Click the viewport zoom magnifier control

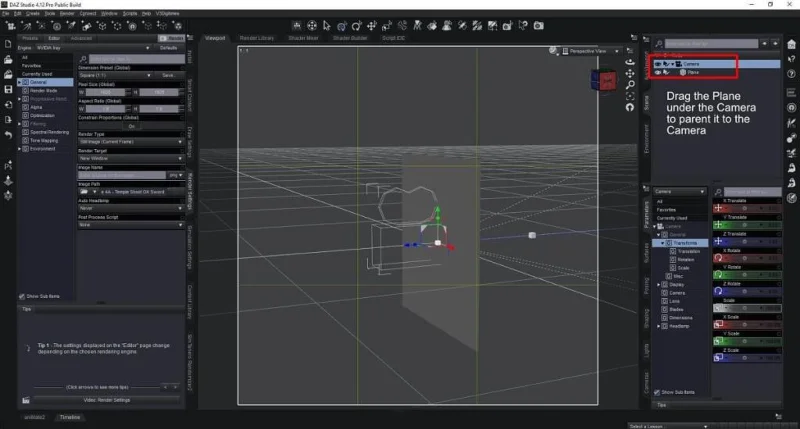[630, 85]
